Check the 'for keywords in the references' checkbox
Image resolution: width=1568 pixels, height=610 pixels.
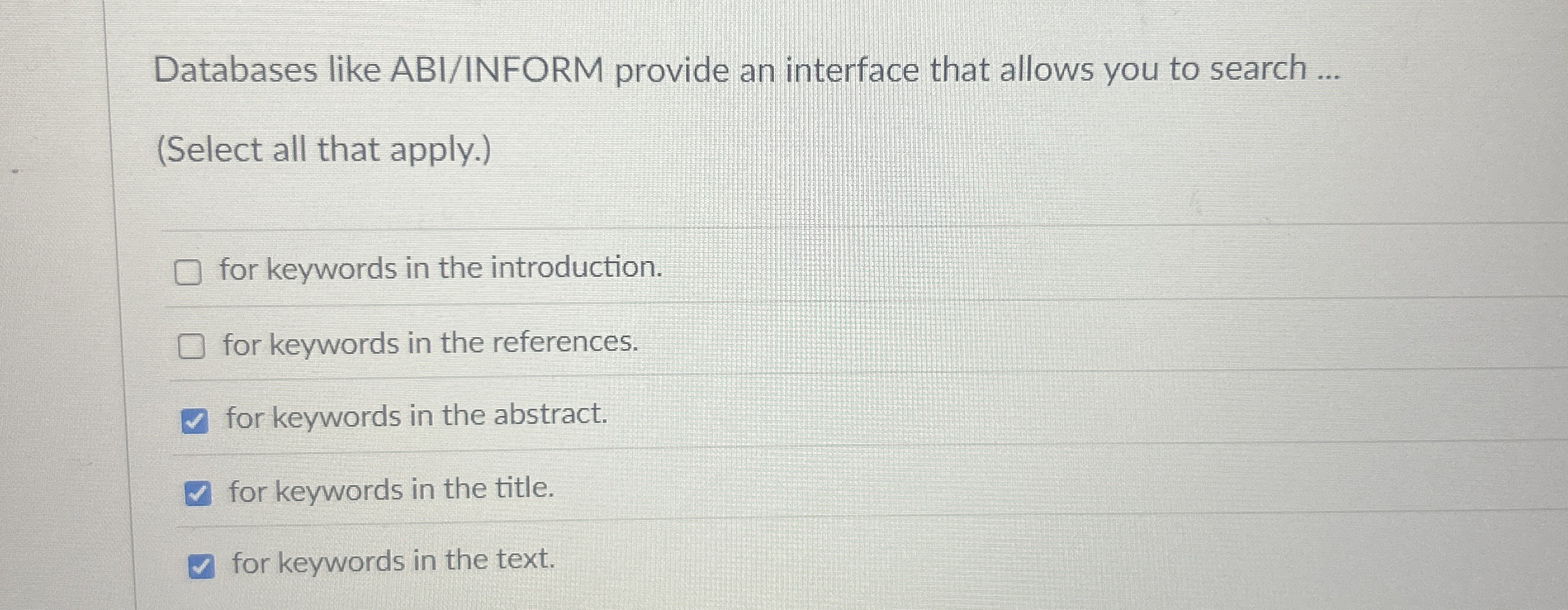click(x=191, y=346)
